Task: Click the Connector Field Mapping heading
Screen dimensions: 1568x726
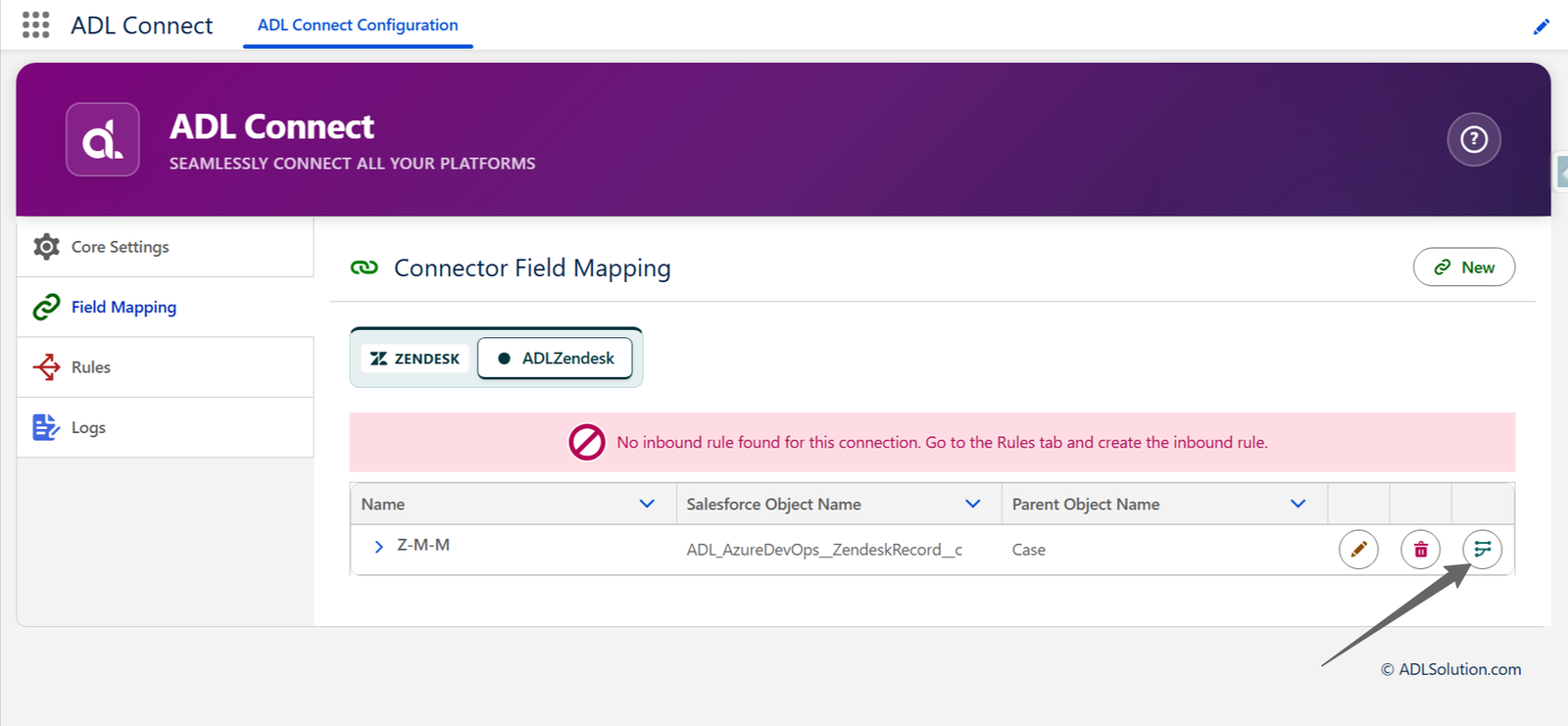Action: click(x=532, y=268)
